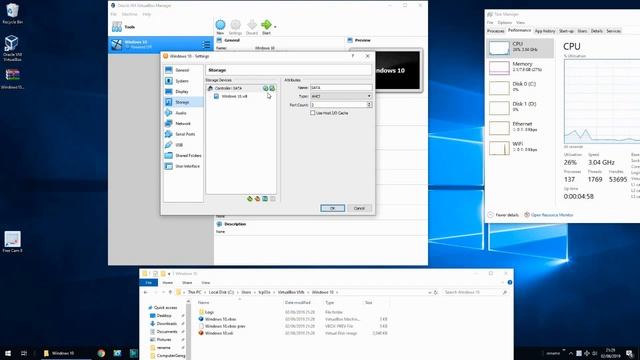Sort by Date modified column header

point(298,303)
